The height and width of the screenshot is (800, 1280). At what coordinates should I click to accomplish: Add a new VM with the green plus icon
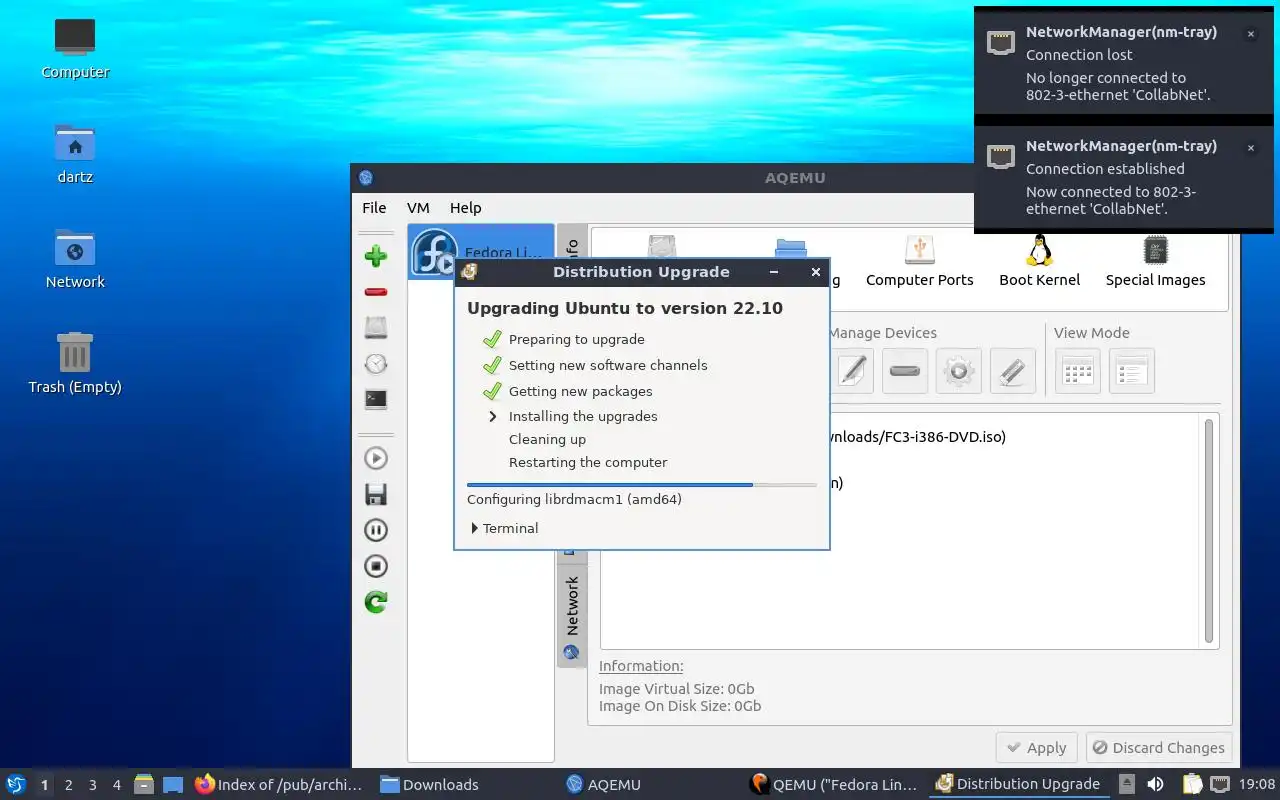(376, 256)
